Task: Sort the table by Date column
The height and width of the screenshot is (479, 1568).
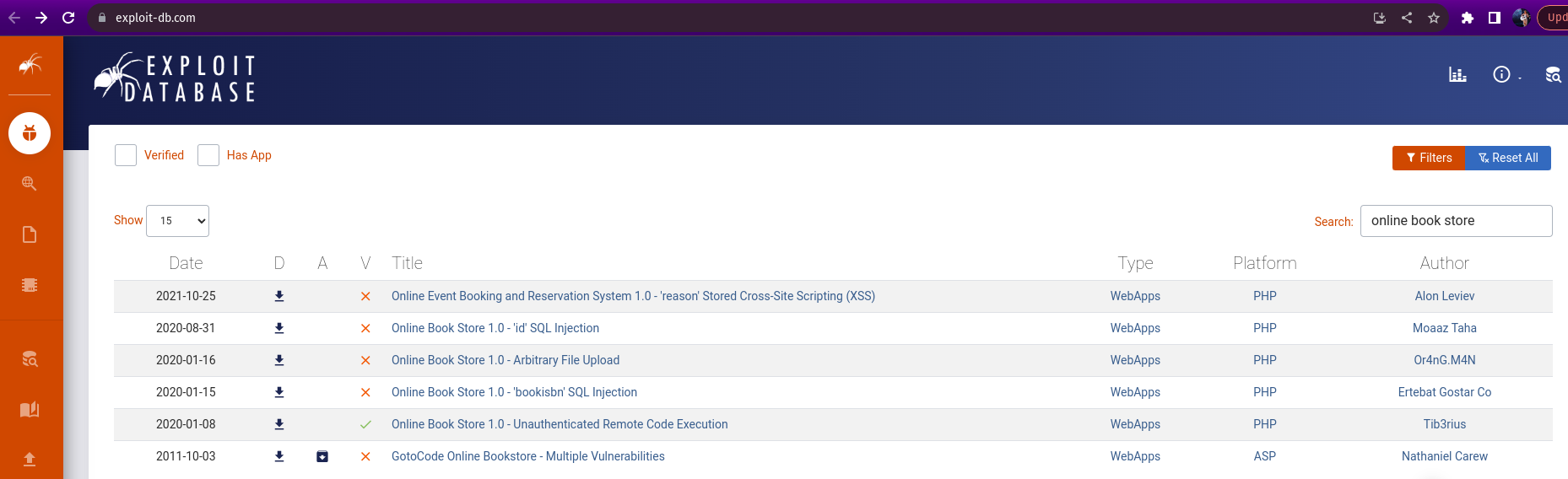Action: click(186, 263)
